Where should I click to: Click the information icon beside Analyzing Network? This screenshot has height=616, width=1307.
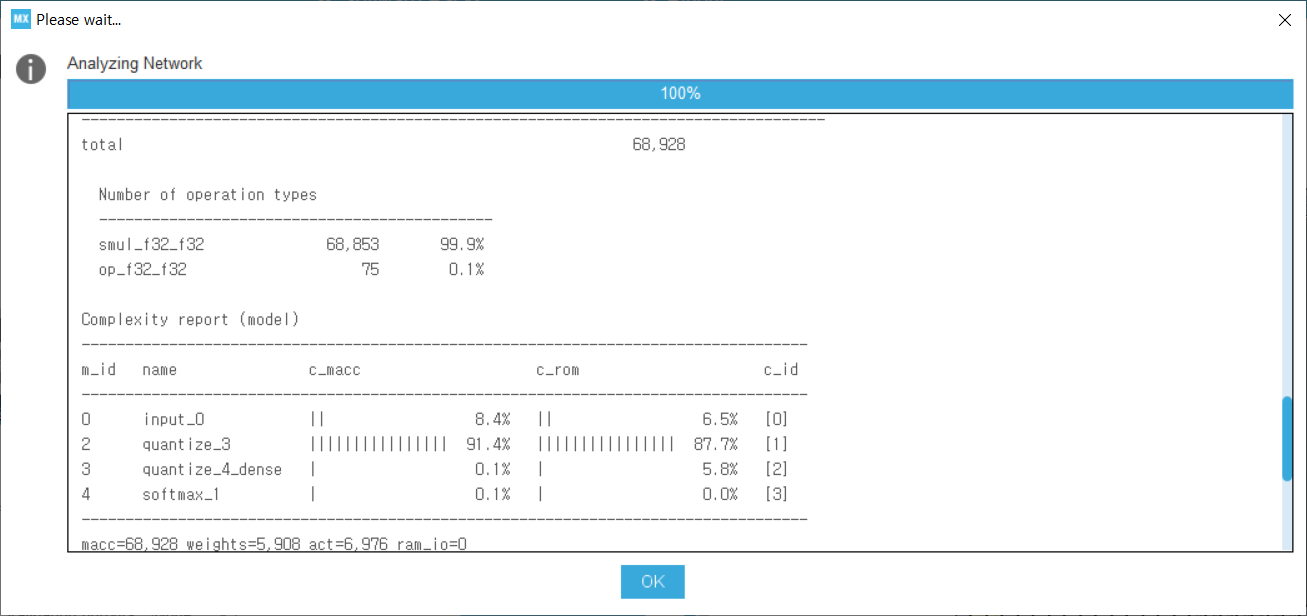[x=31, y=69]
